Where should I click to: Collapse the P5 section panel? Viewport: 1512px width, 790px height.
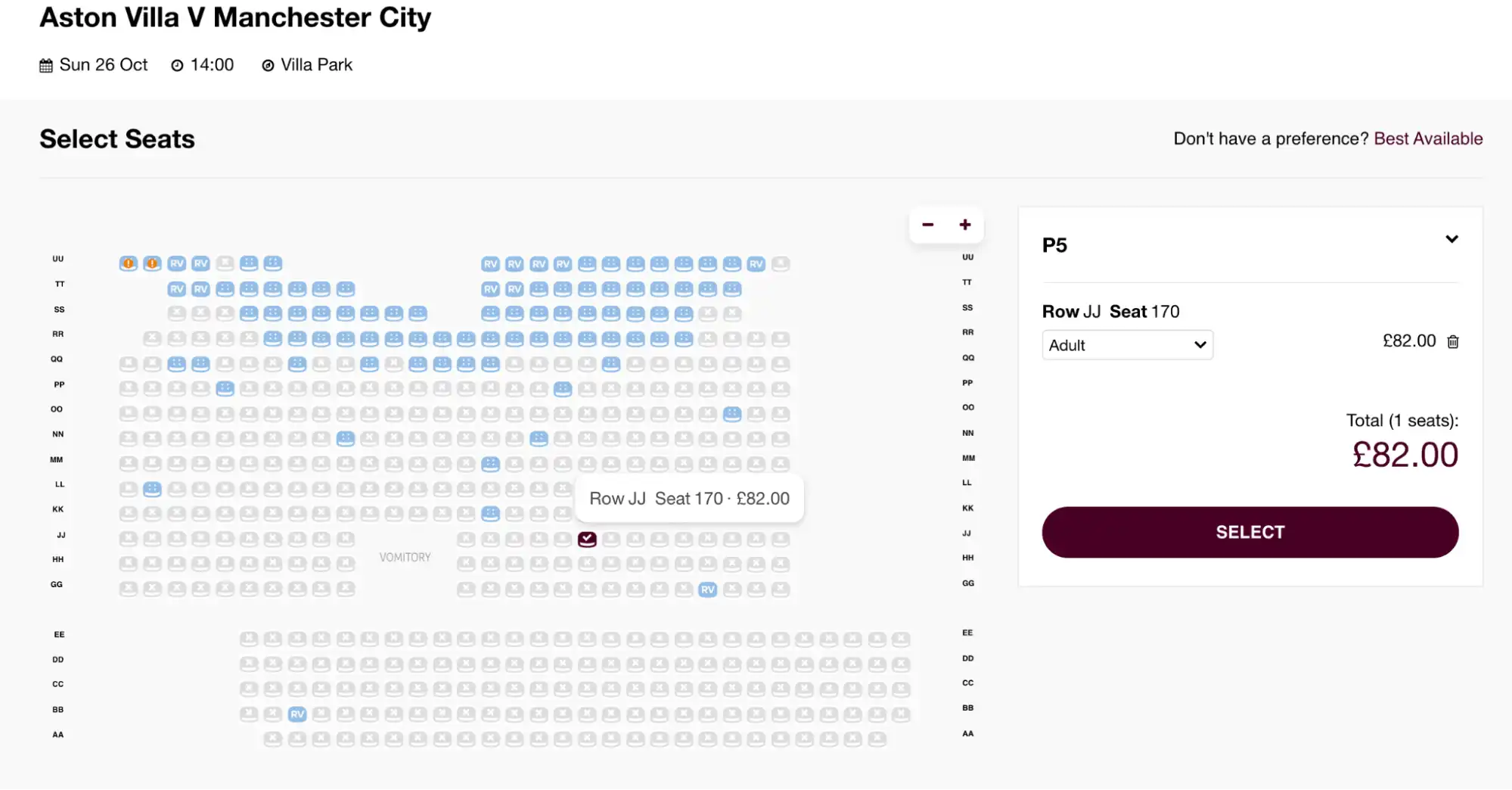pyautogui.click(x=1453, y=239)
